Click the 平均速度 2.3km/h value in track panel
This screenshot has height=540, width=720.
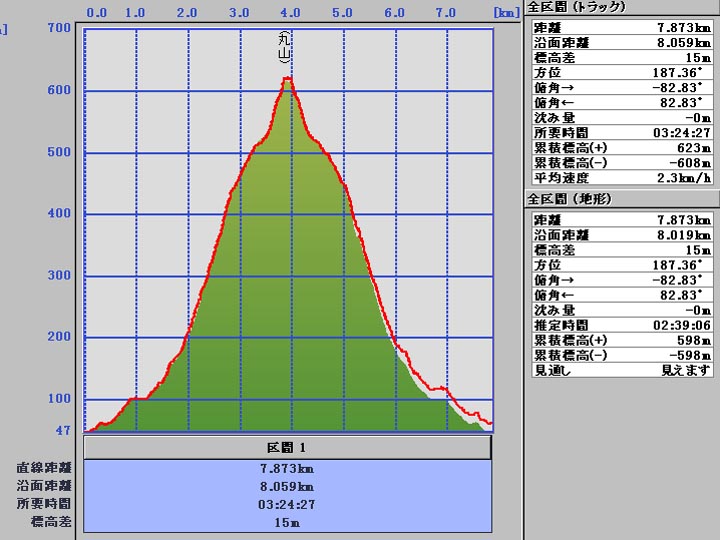tap(682, 179)
